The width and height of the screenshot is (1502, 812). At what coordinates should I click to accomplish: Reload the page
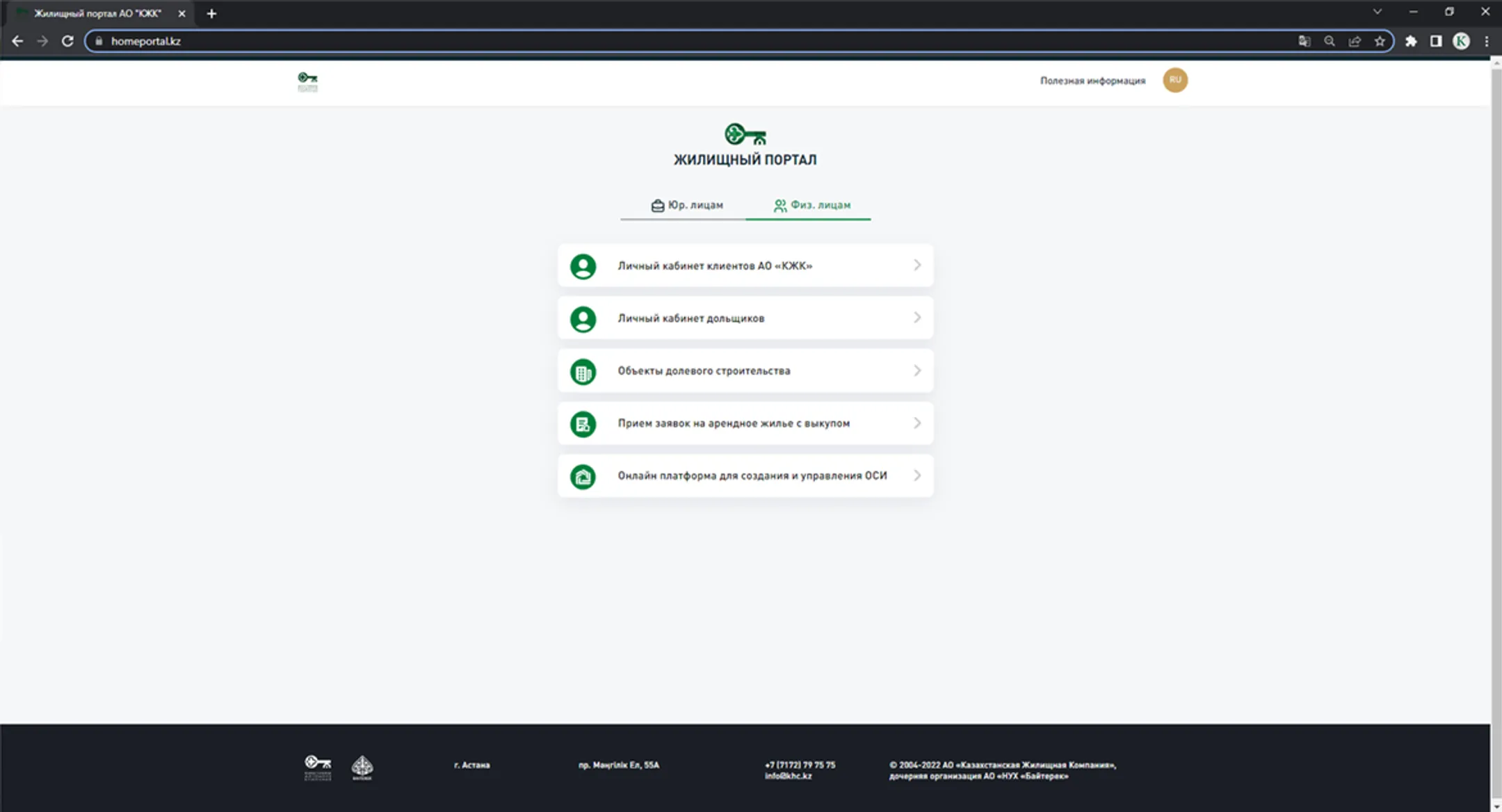pyautogui.click(x=67, y=41)
